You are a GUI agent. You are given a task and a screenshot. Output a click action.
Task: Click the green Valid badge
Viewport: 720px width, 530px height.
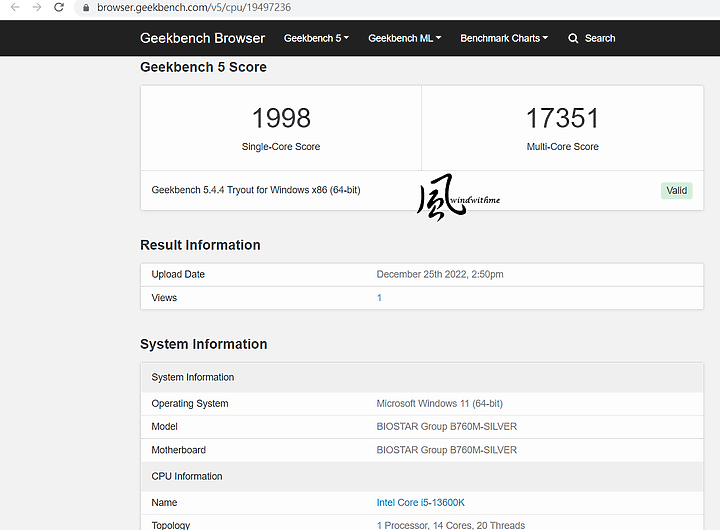pos(677,191)
